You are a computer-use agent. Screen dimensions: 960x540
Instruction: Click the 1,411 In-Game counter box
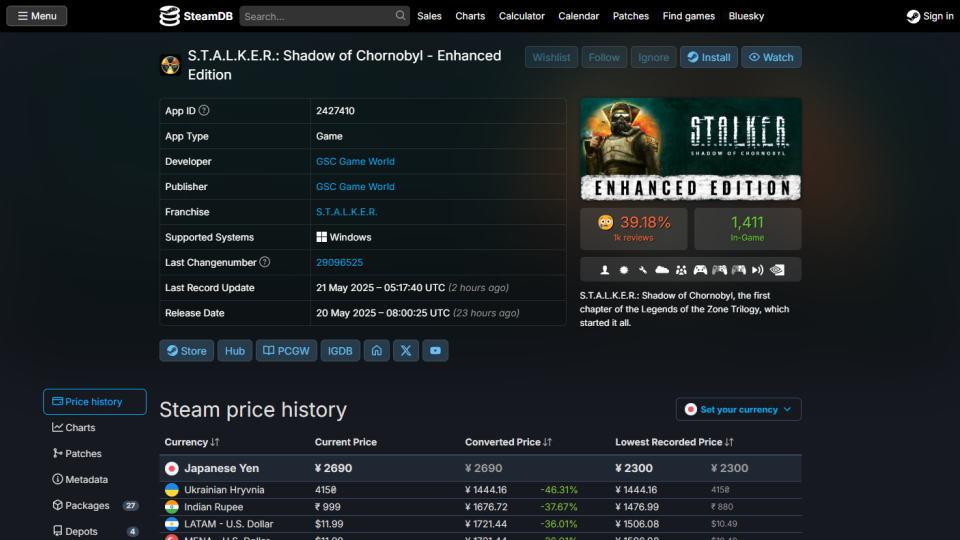coord(747,228)
